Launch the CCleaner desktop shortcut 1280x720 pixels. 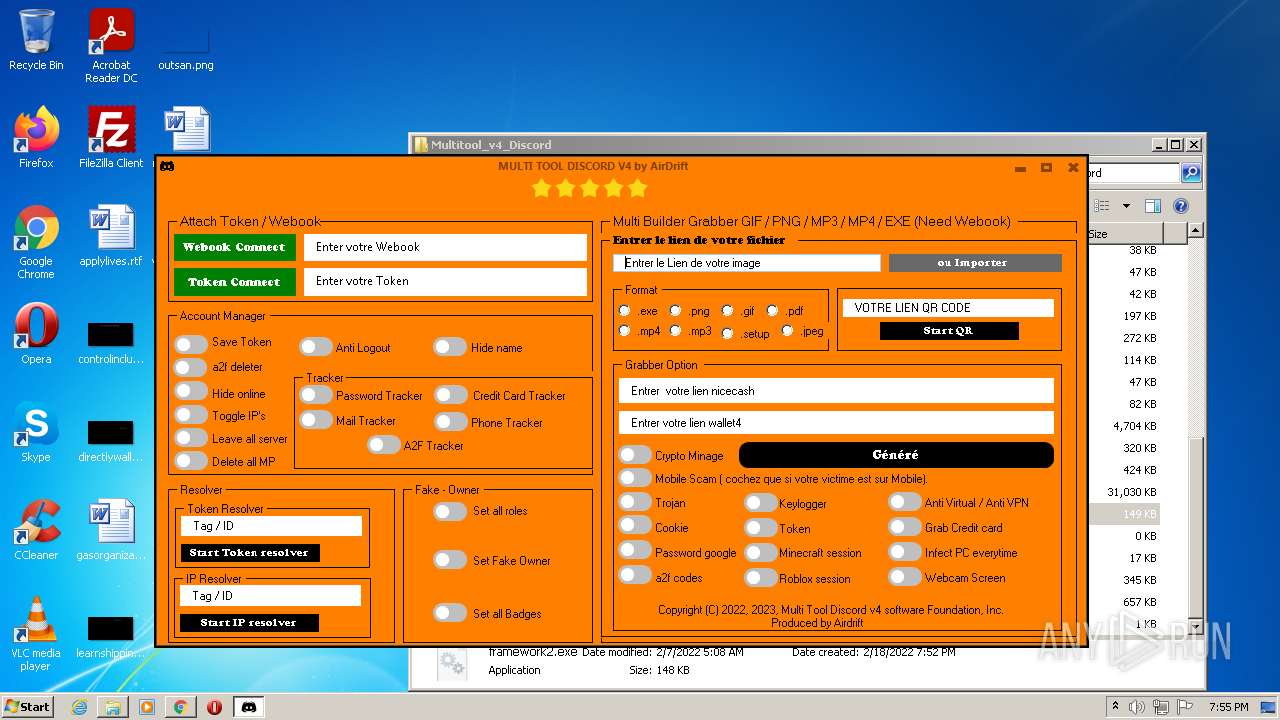(x=36, y=530)
